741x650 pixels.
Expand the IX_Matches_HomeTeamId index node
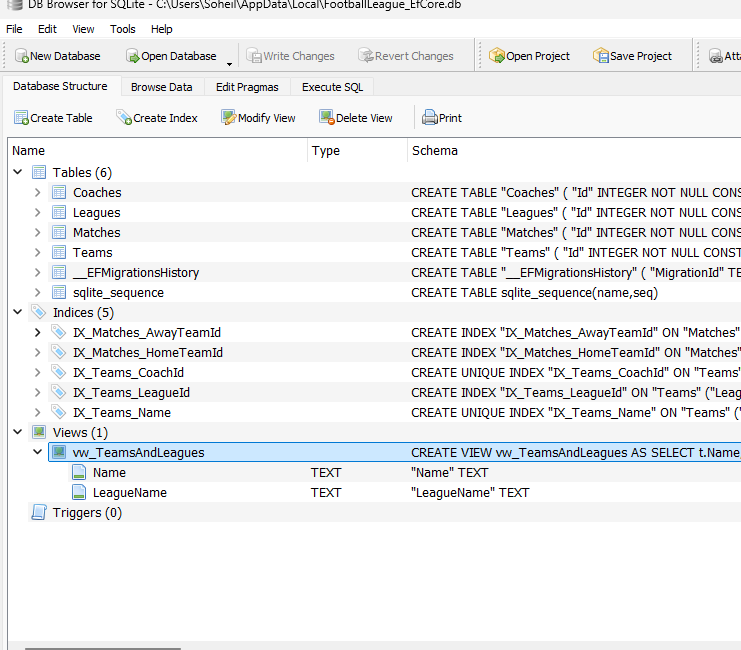(x=37, y=352)
